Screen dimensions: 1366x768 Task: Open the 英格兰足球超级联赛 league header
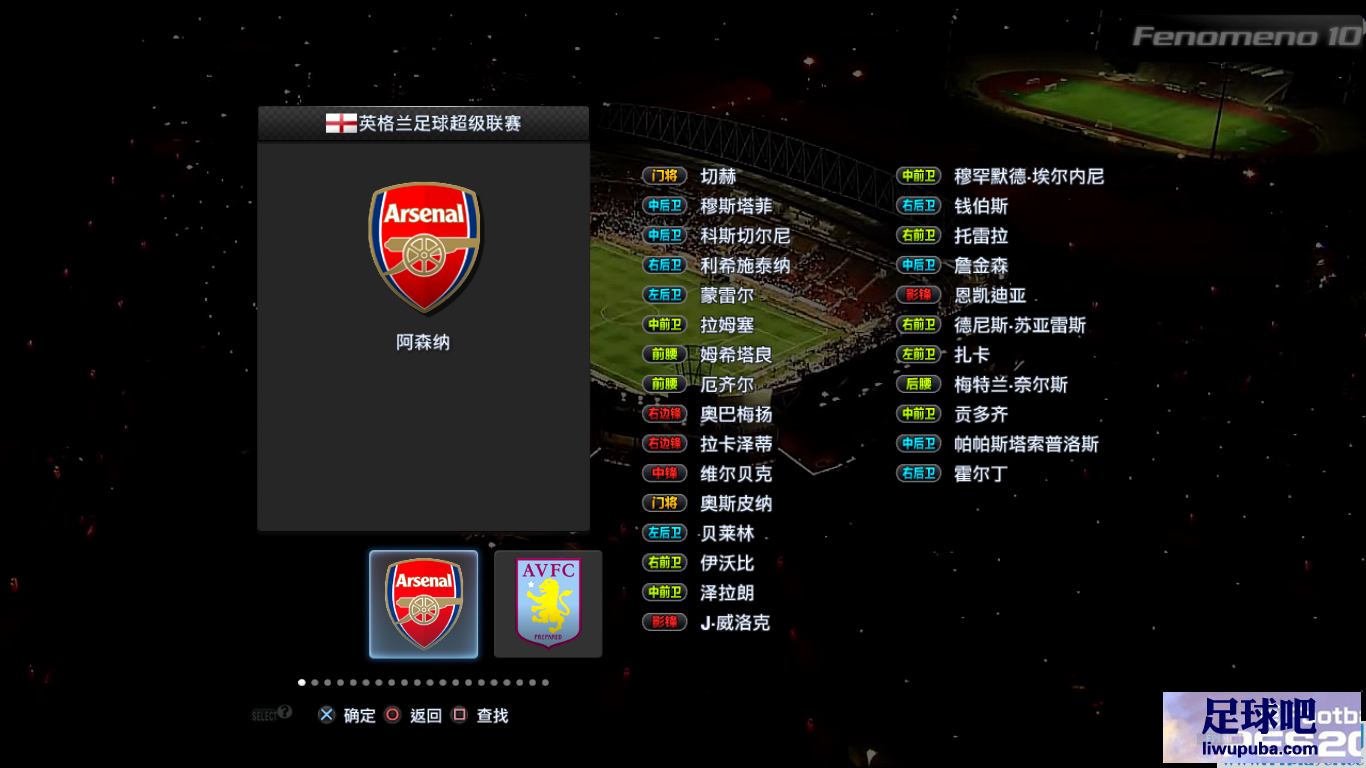click(x=424, y=124)
